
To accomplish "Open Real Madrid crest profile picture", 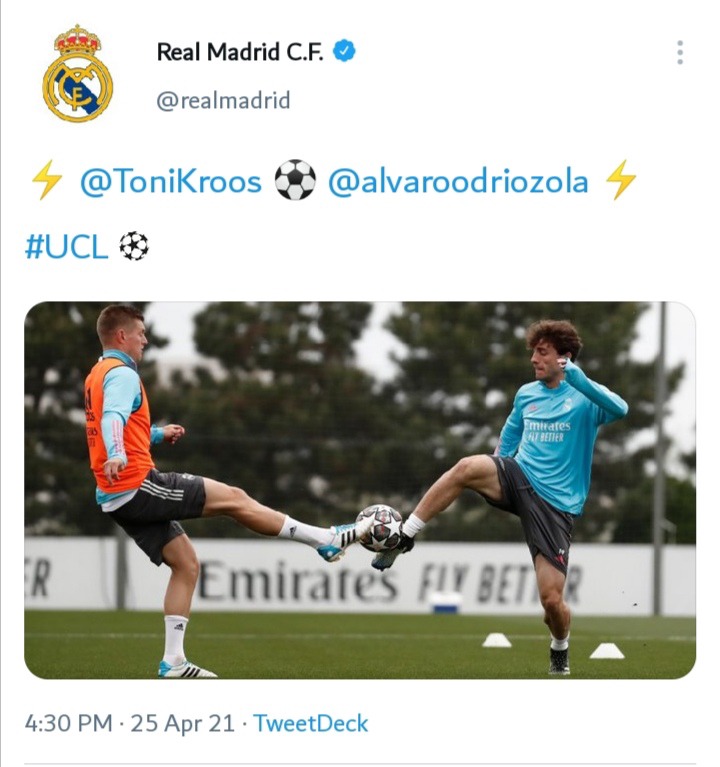I will pyautogui.click(x=77, y=73).
